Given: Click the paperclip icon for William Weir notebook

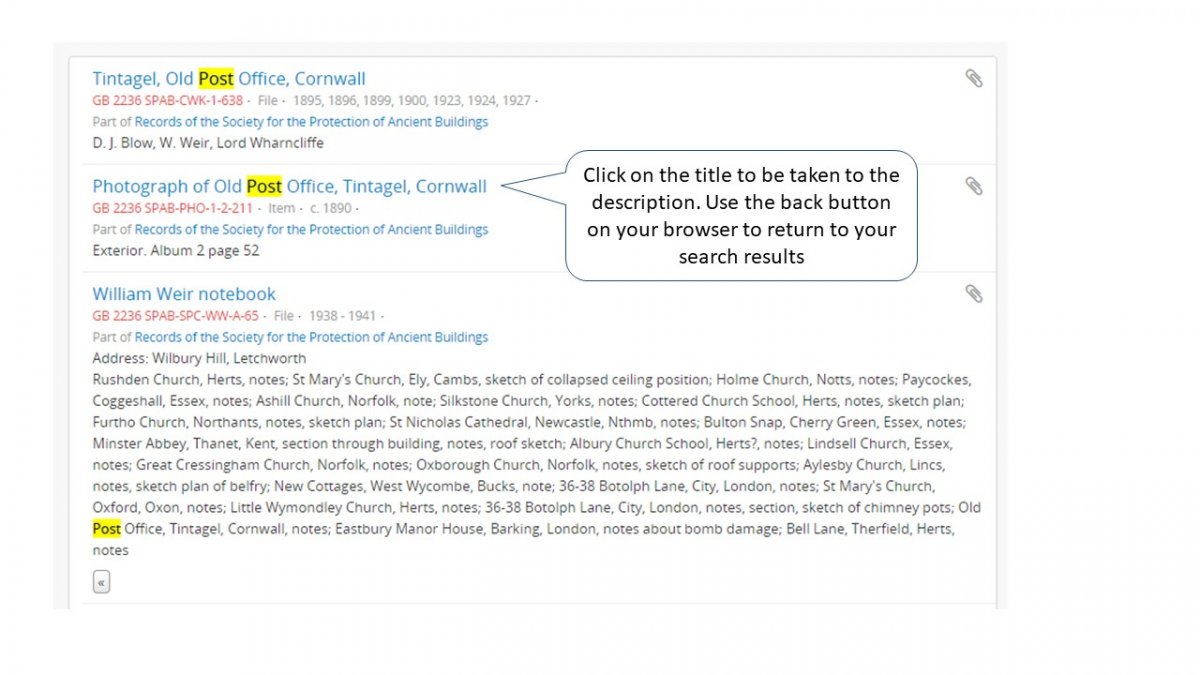Looking at the screenshot, I should (973, 294).
